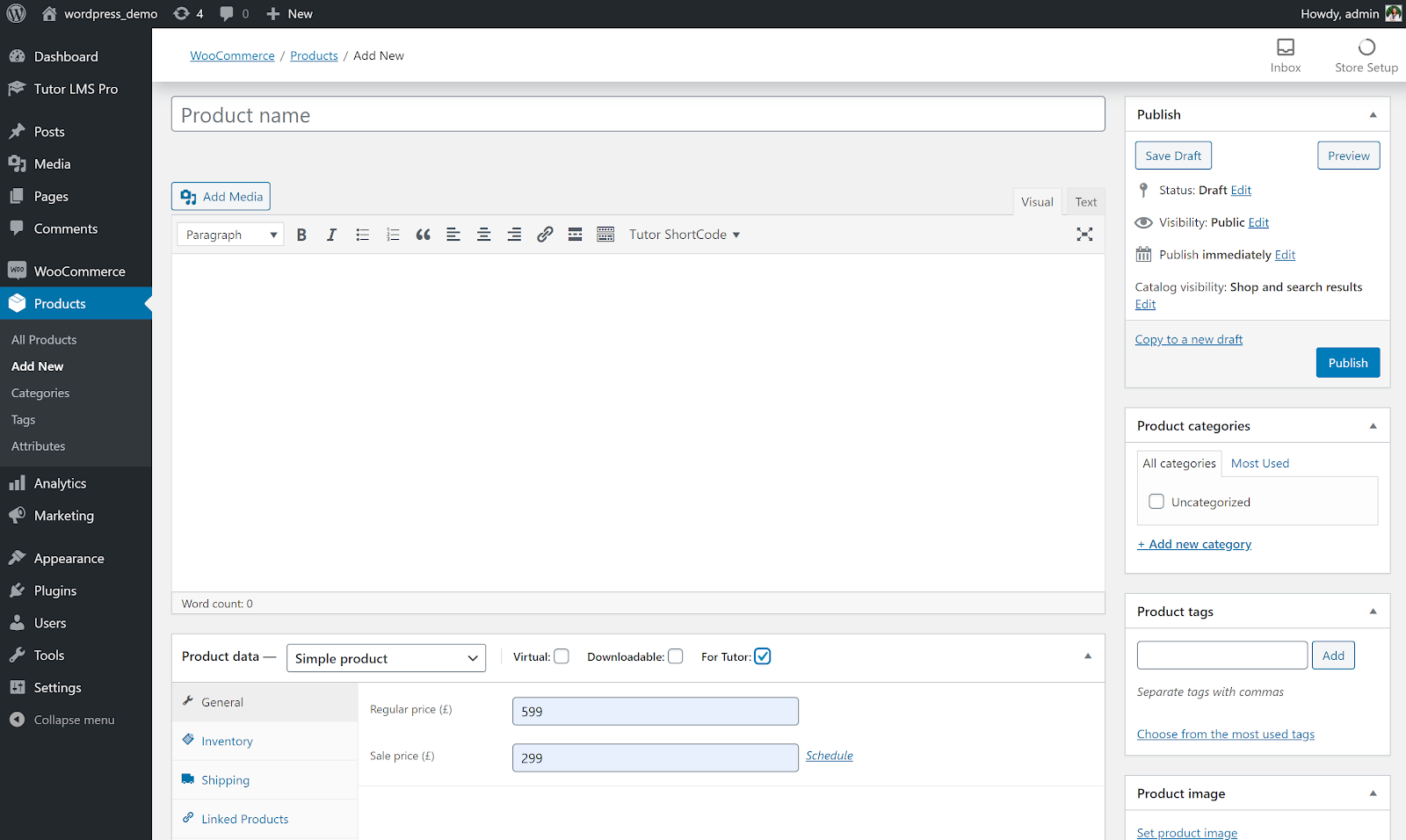The width and height of the screenshot is (1406, 840).
Task: Open the 4 pending updates icon
Action: [x=189, y=14]
